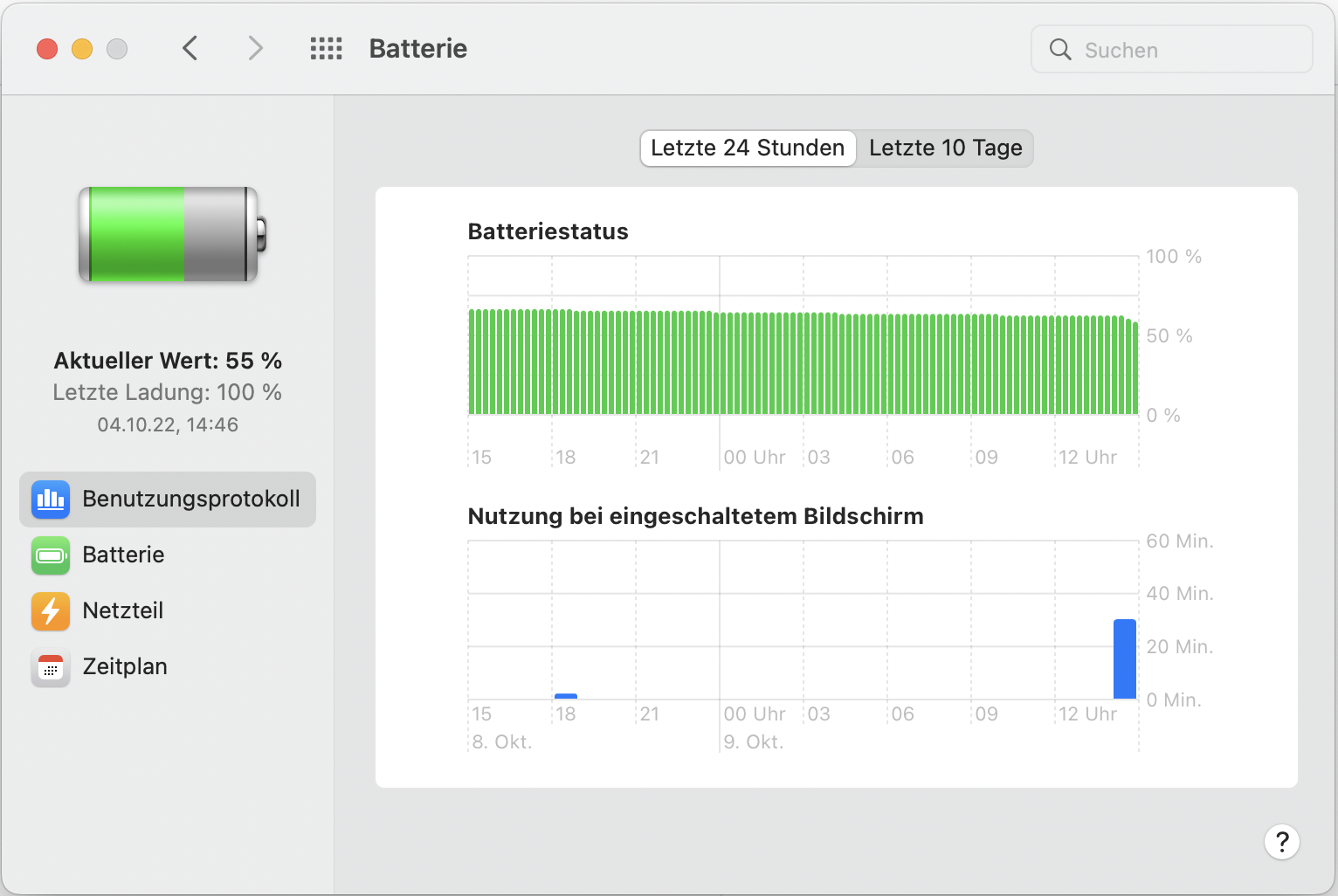The width and height of the screenshot is (1338, 896).
Task: Click the Benutzungsprotokoll bar chart icon
Action: point(51,500)
